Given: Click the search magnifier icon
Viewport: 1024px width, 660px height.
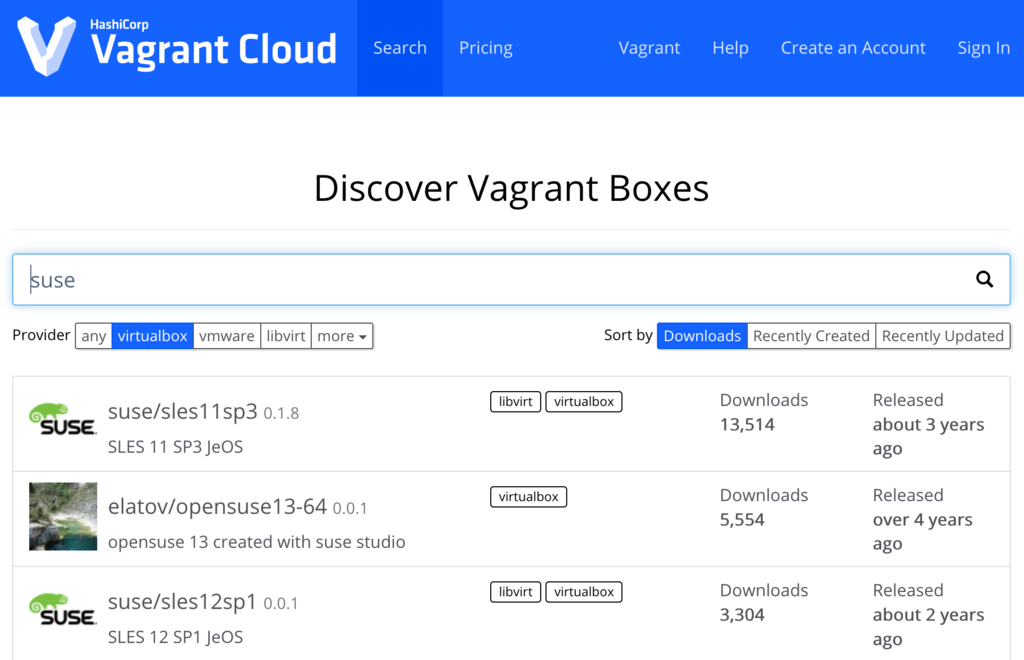Looking at the screenshot, I should pyautogui.click(x=984, y=279).
